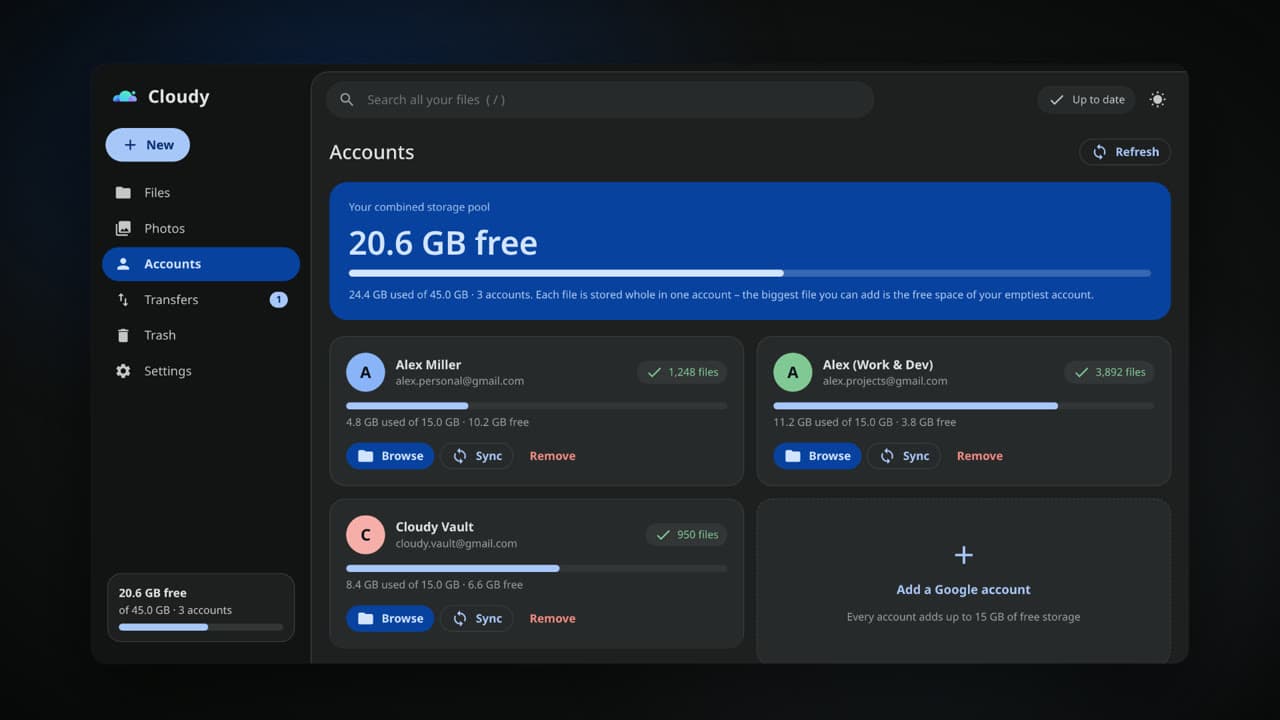Click the Files folder icon in sidebar
This screenshot has width=1280, height=720.
(123, 193)
